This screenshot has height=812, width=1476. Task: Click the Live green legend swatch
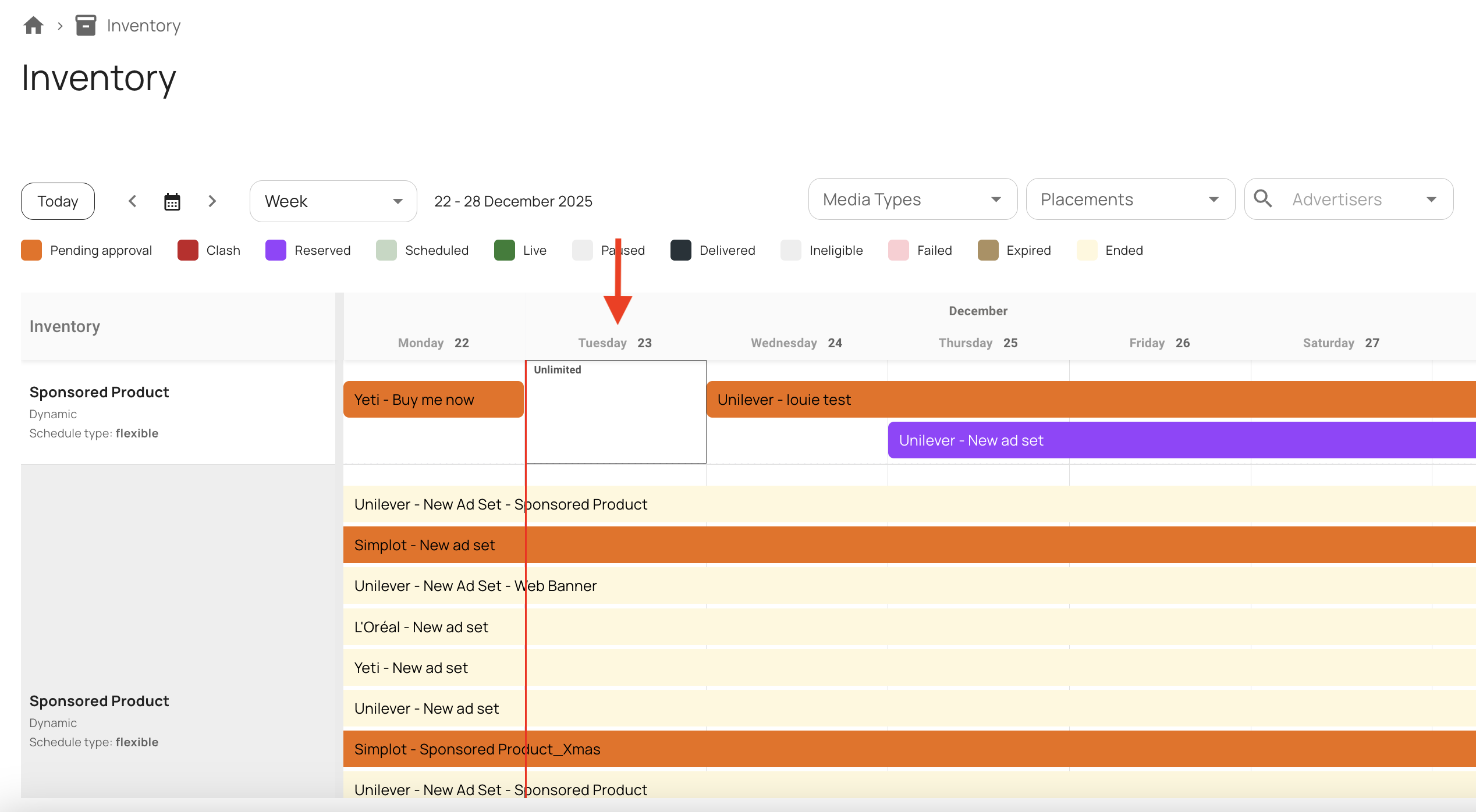504,250
